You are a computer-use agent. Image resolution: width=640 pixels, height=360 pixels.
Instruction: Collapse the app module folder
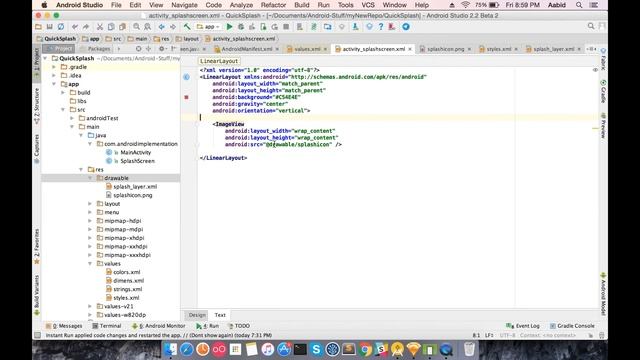coord(54,84)
